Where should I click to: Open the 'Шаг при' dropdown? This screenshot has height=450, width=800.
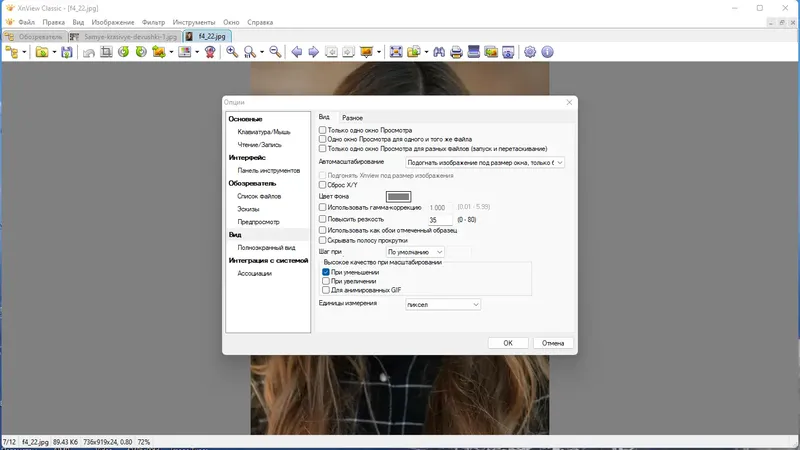click(415, 252)
